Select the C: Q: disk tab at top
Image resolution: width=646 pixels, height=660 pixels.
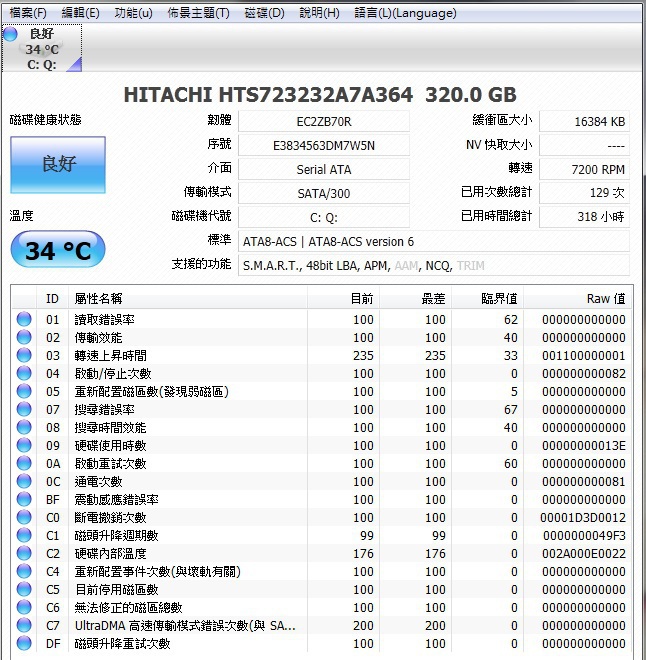[x=42, y=48]
